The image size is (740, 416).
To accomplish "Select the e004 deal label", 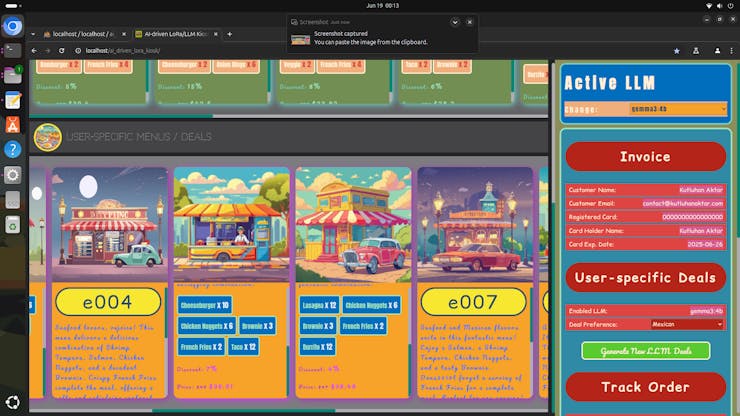I will tap(107, 302).
